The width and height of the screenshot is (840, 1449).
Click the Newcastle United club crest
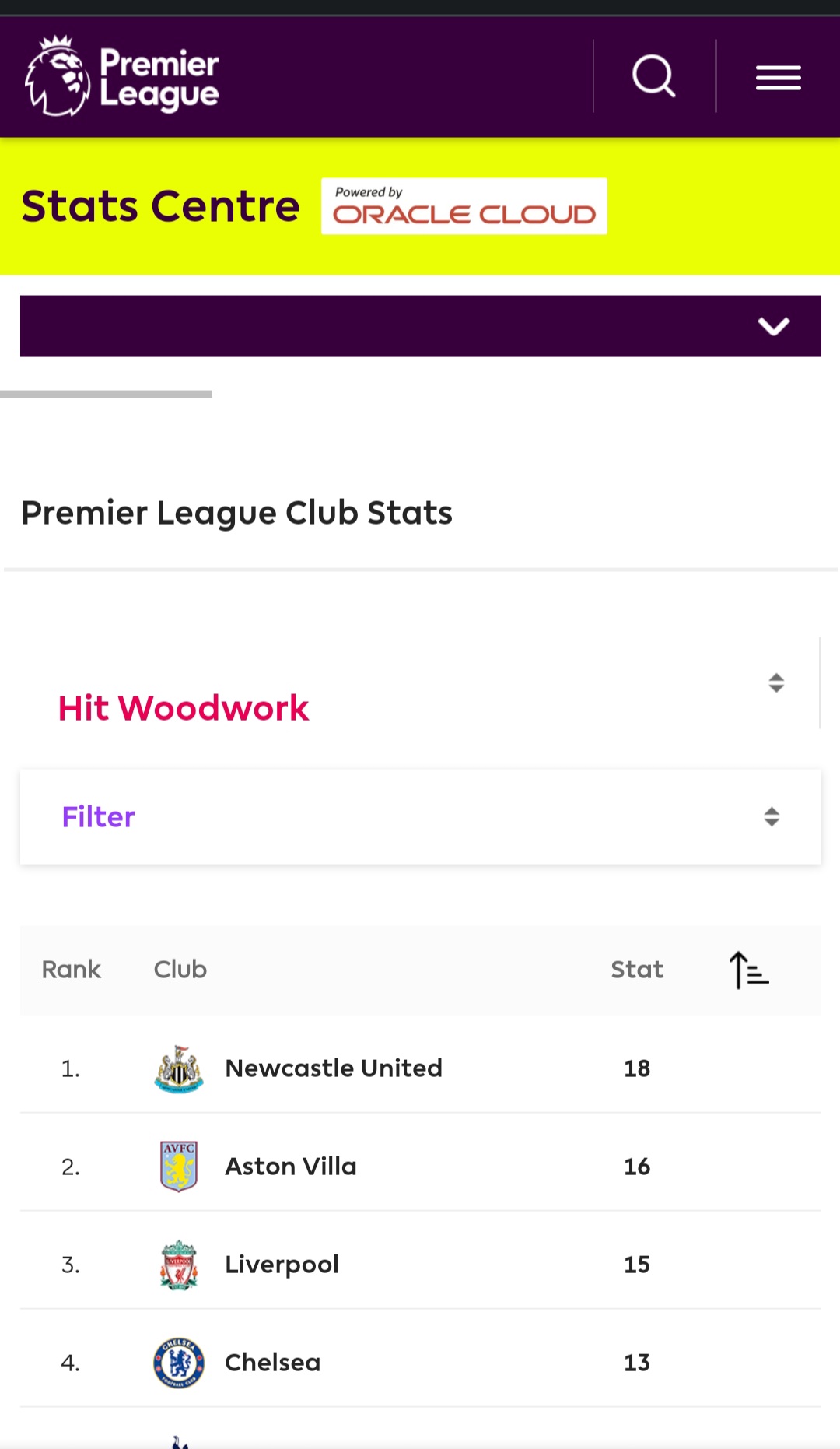[x=179, y=1068]
